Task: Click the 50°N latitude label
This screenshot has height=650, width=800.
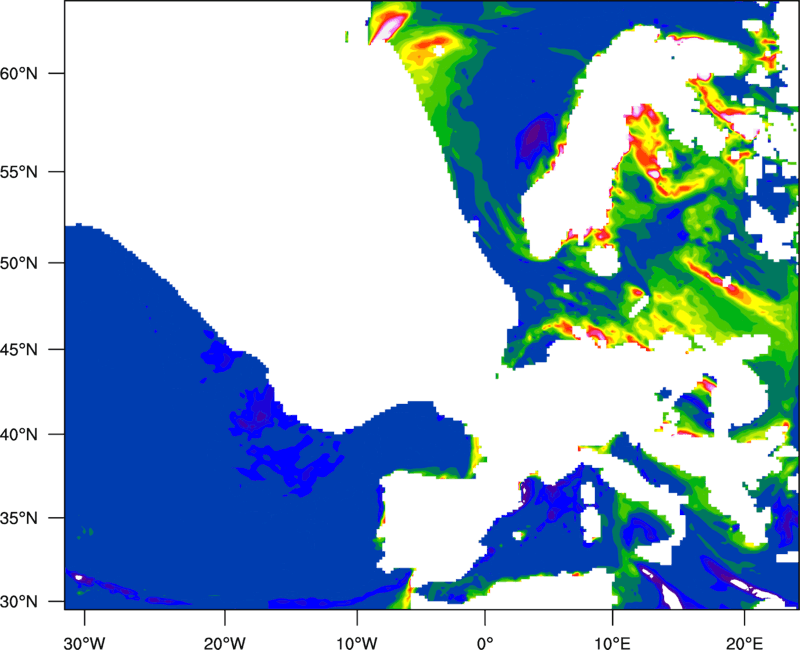Action: [19, 263]
